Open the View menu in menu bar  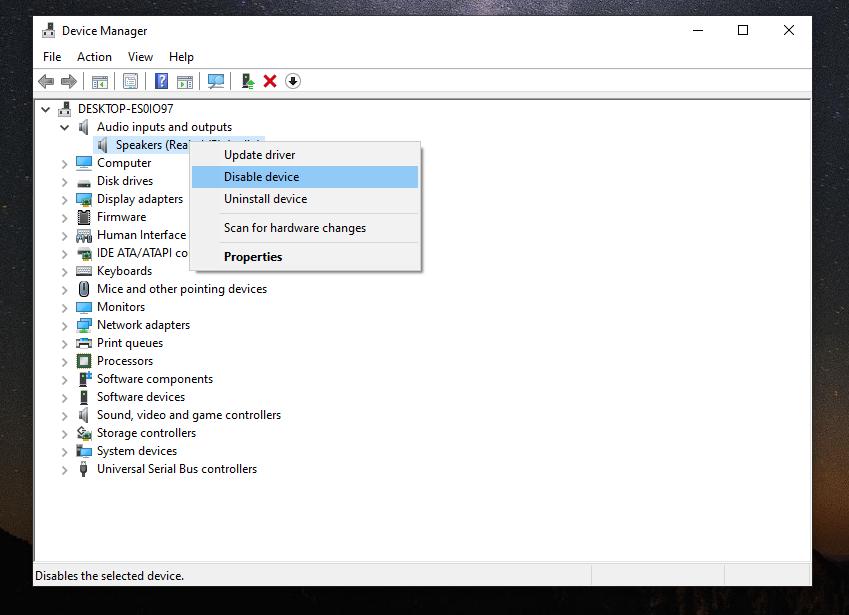[140, 57]
